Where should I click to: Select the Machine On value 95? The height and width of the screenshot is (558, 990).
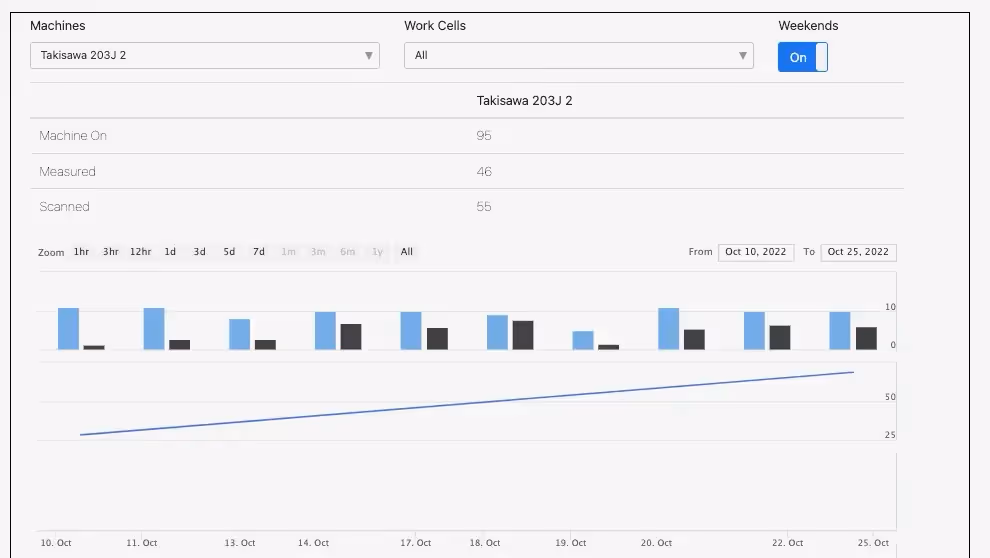pos(484,136)
